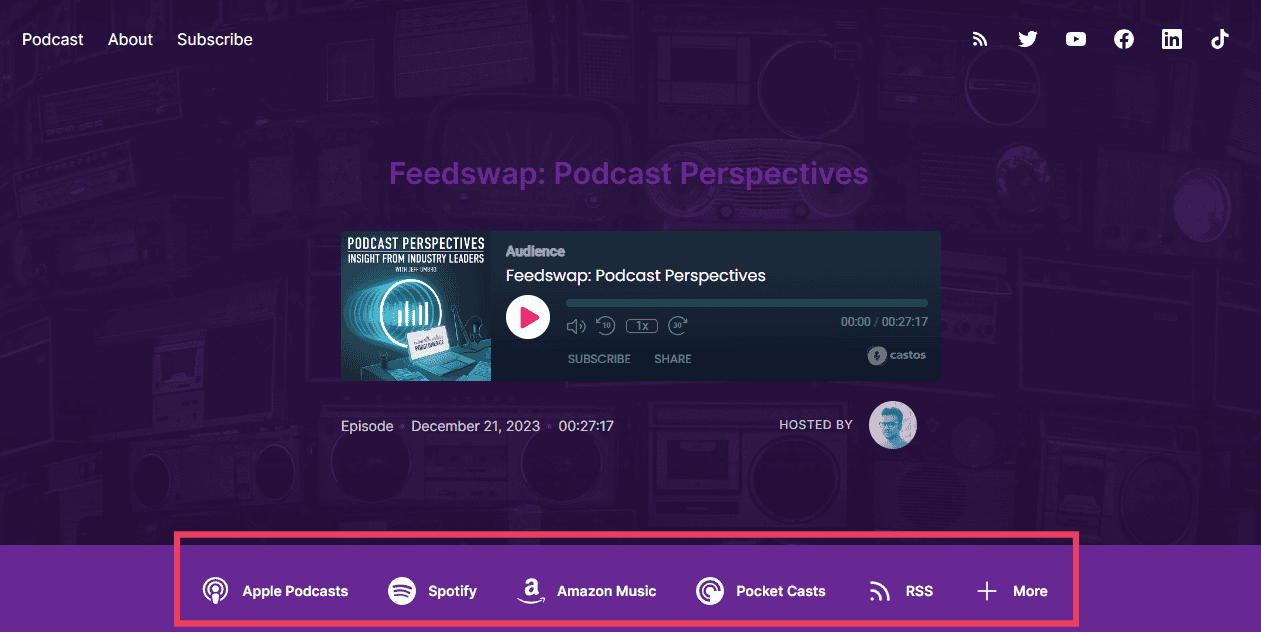Visit the Facebook page icon
The width and height of the screenshot is (1261, 632).
pyautogui.click(x=1124, y=40)
